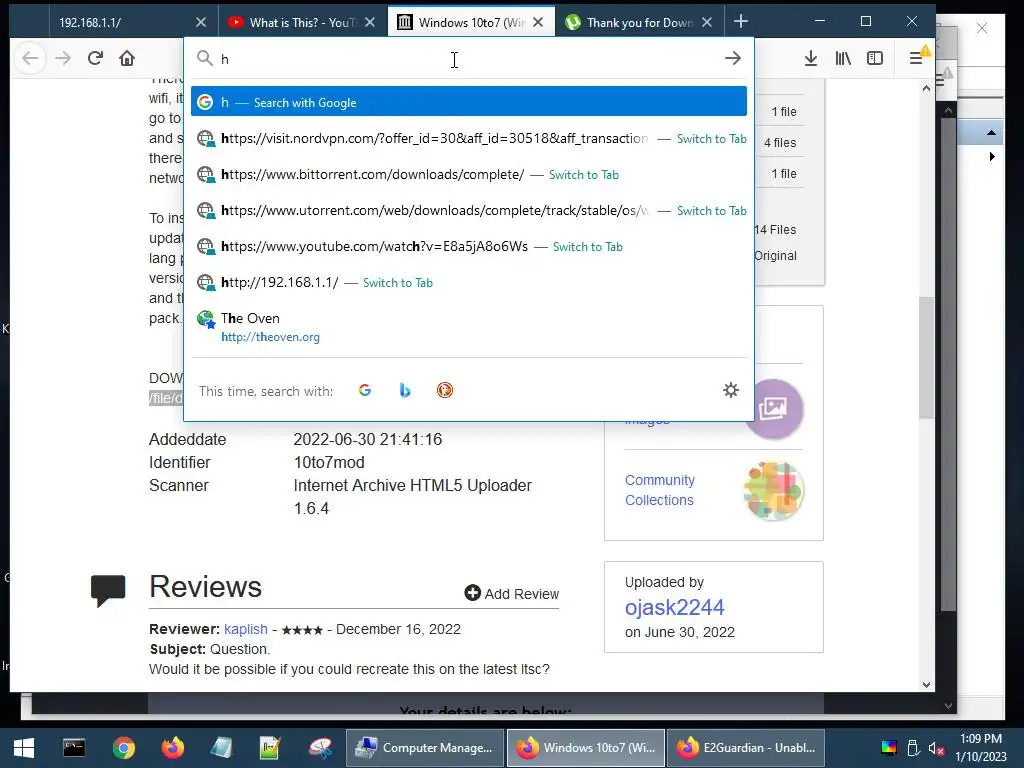Viewport: 1024px width, 768px height.
Task: Open uploader ojask2244 profile link
Action: tap(674, 607)
